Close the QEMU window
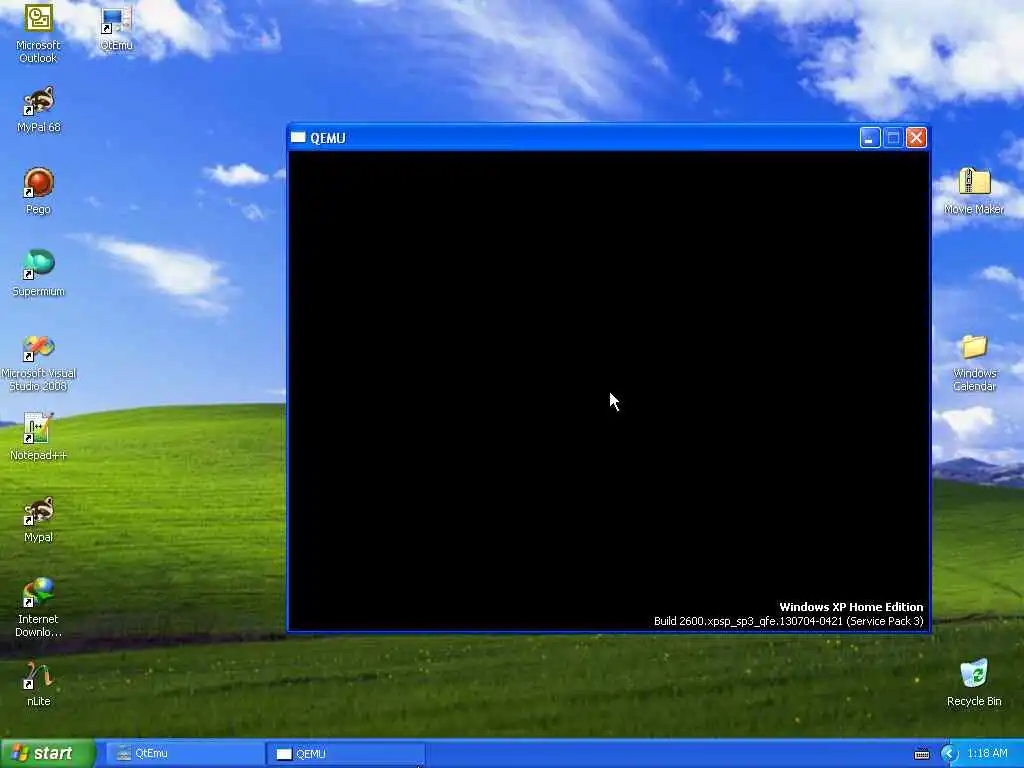This screenshot has height=768, width=1024. [916, 138]
